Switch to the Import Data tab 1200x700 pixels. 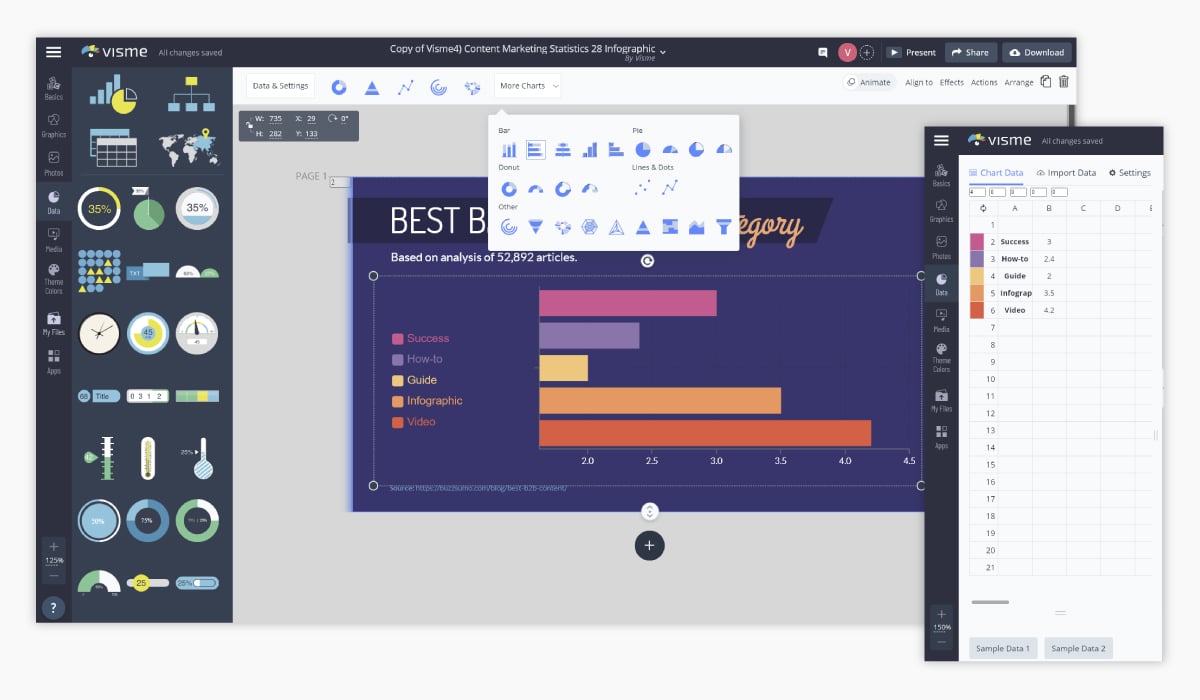click(1066, 173)
